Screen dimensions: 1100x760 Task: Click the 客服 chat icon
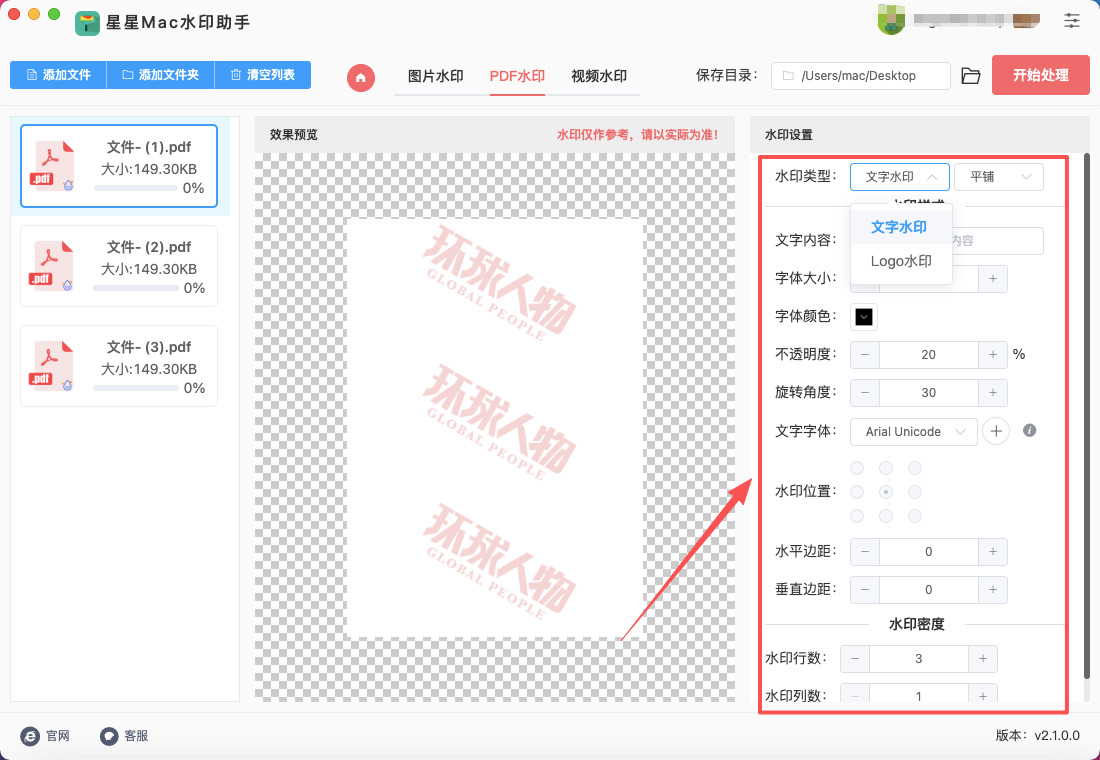click(109, 735)
